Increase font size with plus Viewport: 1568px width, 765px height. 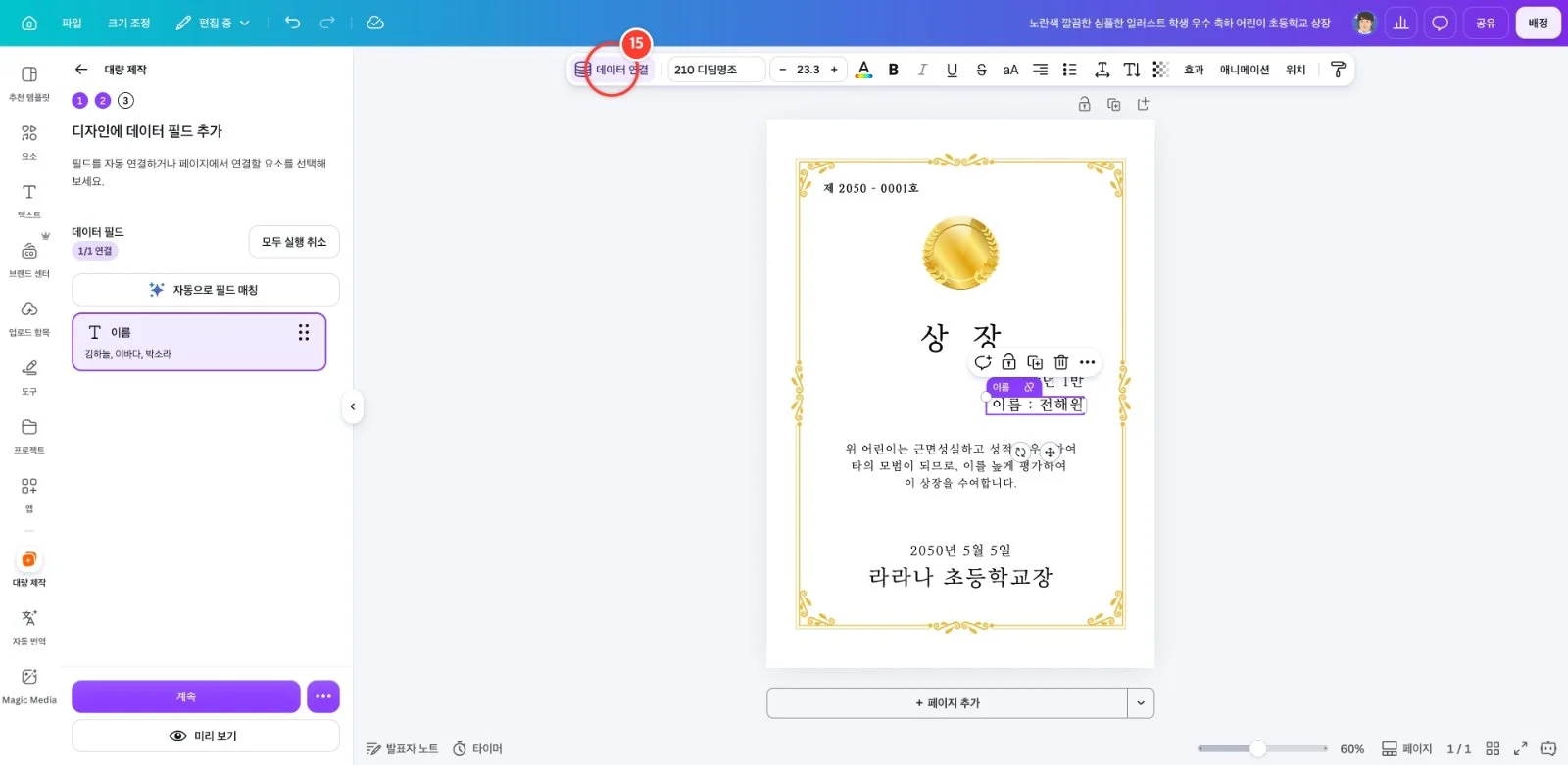pyautogui.click(x=834, y=70)
